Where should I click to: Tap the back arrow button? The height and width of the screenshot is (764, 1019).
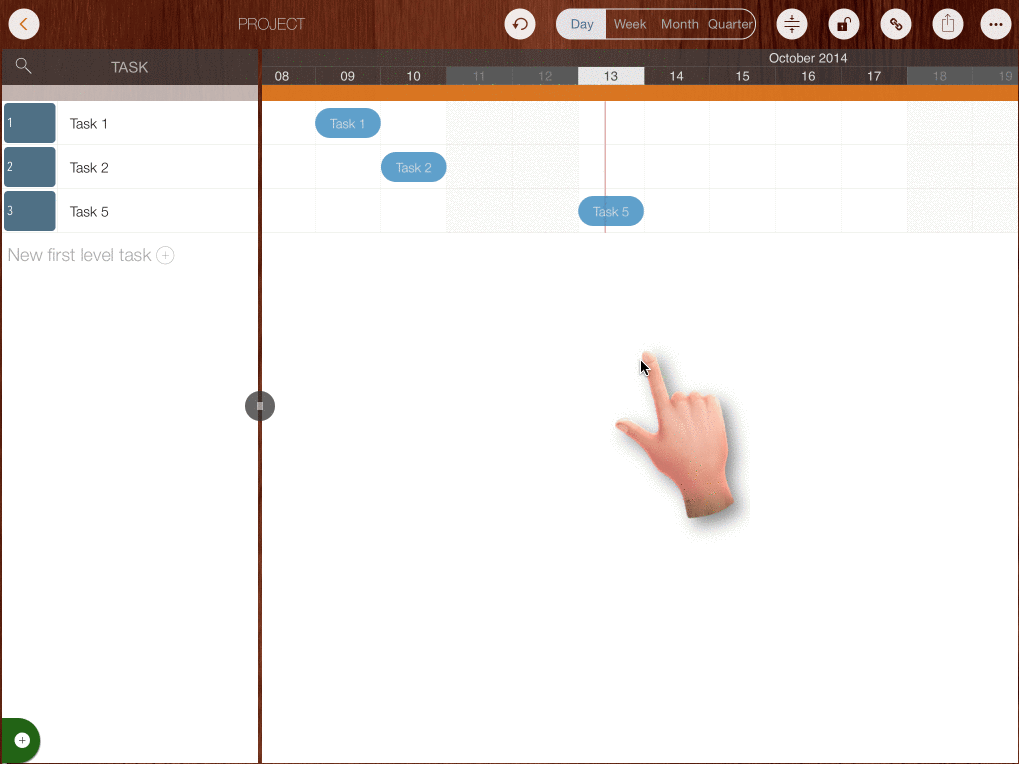click(x=23, y=24)
